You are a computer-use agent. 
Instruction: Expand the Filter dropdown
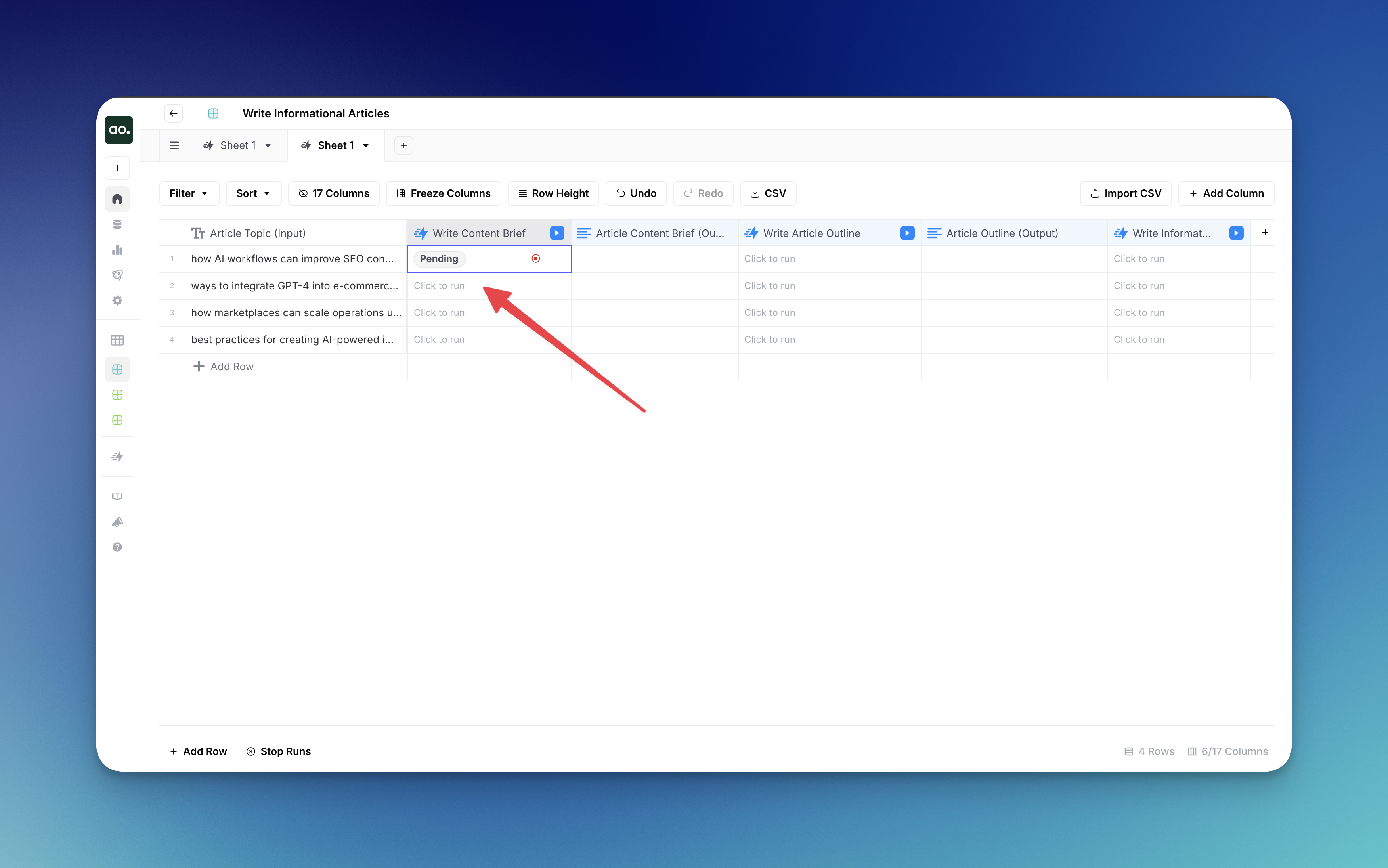[x=189, y=193]
